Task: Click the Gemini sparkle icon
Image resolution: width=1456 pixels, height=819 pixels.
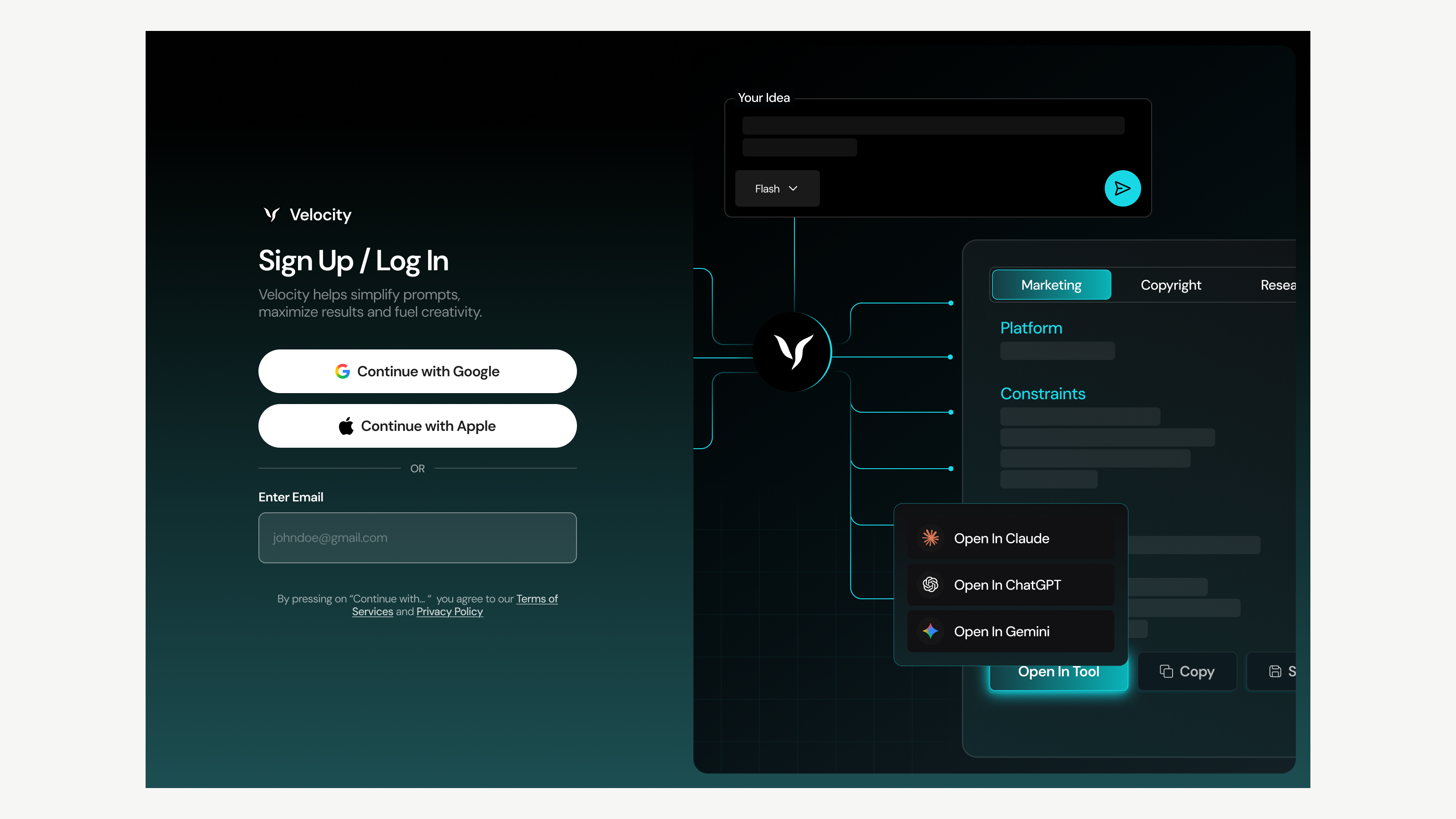Action: tap(930, 631)
